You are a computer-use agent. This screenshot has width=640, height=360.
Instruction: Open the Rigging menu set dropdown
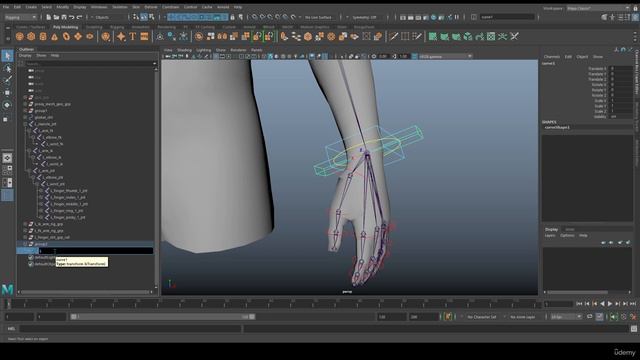[20, 17]
